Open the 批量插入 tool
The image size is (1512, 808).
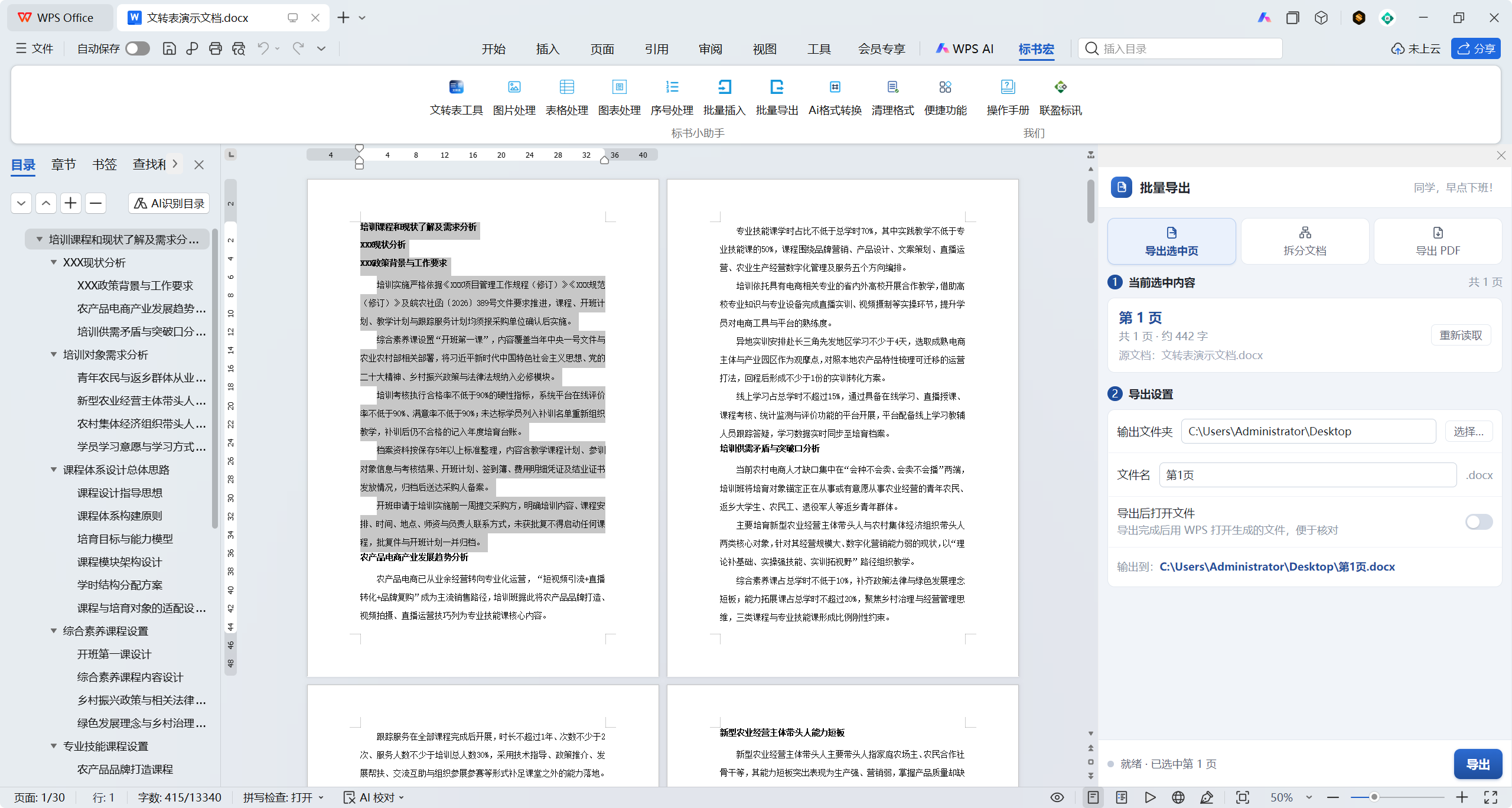click(x=724, y=97)
